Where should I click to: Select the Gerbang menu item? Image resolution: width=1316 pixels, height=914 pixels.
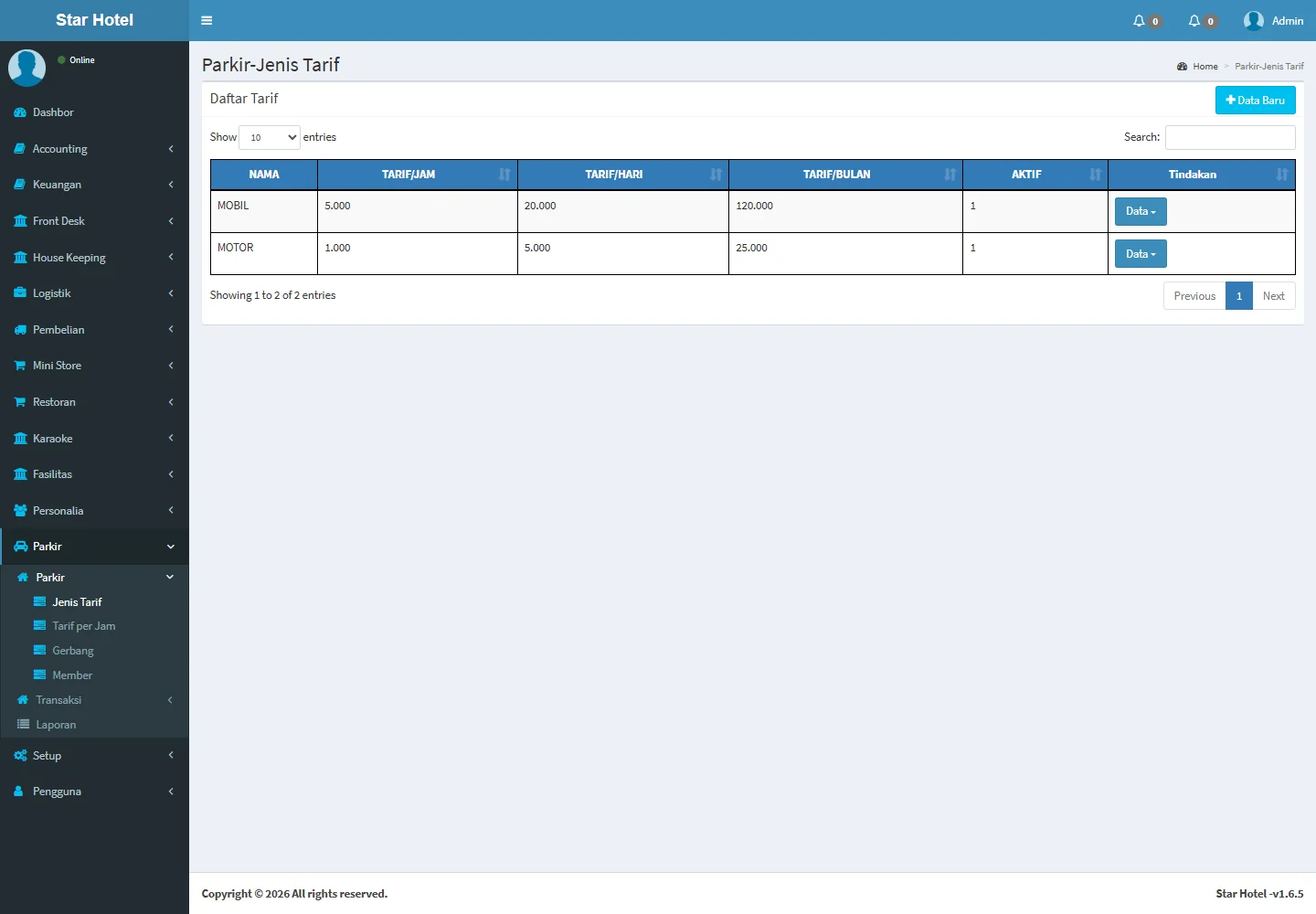pos(73,651)
